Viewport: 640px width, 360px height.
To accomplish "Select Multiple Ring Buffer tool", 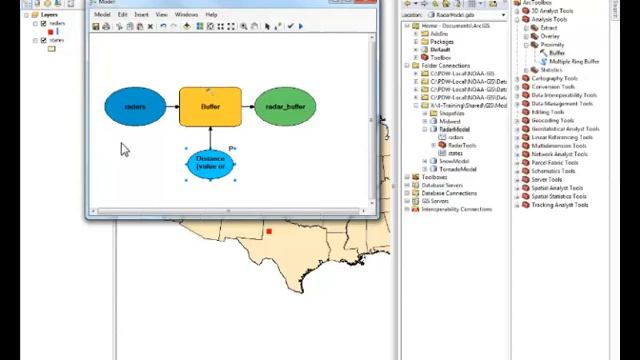I will [574, 62].
